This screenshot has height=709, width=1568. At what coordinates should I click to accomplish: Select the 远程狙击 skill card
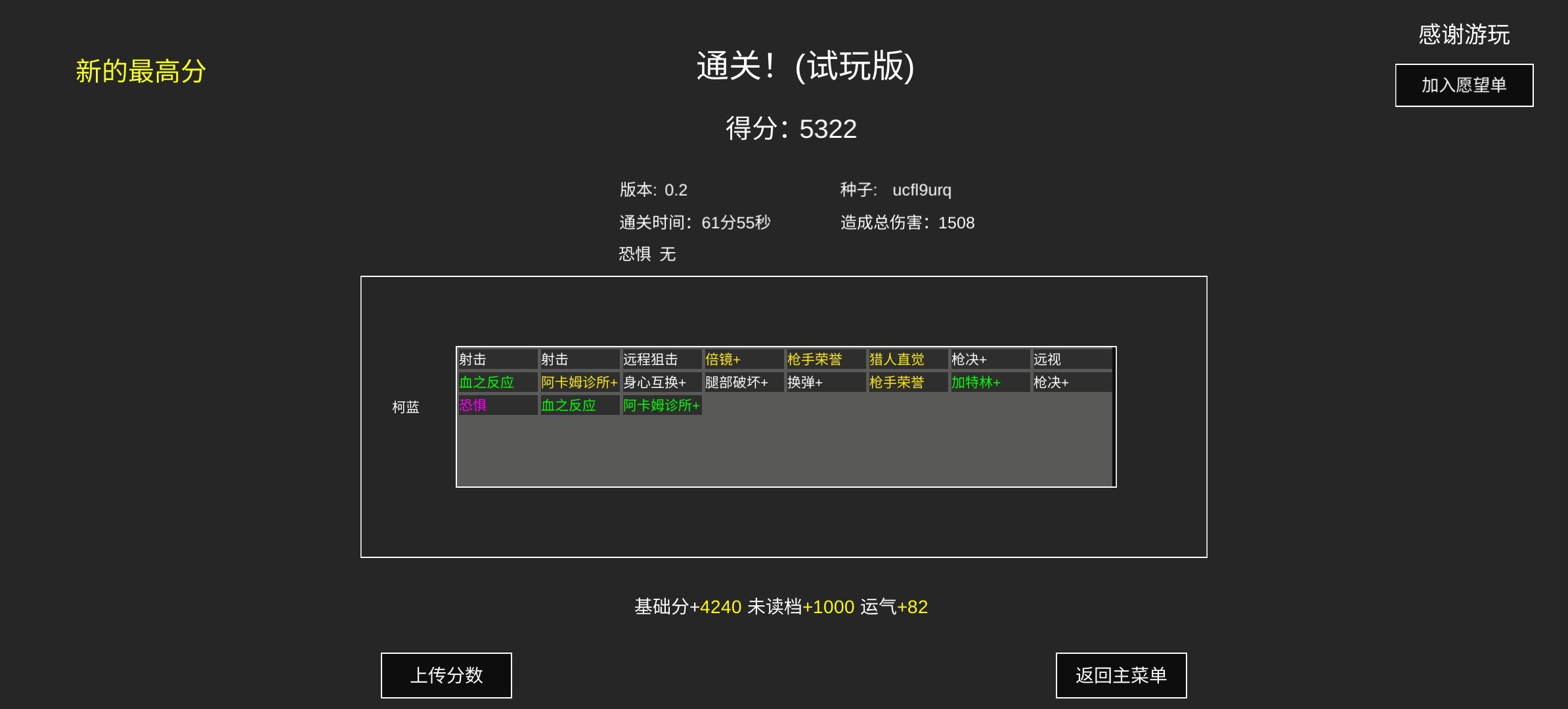pos(661,359)
